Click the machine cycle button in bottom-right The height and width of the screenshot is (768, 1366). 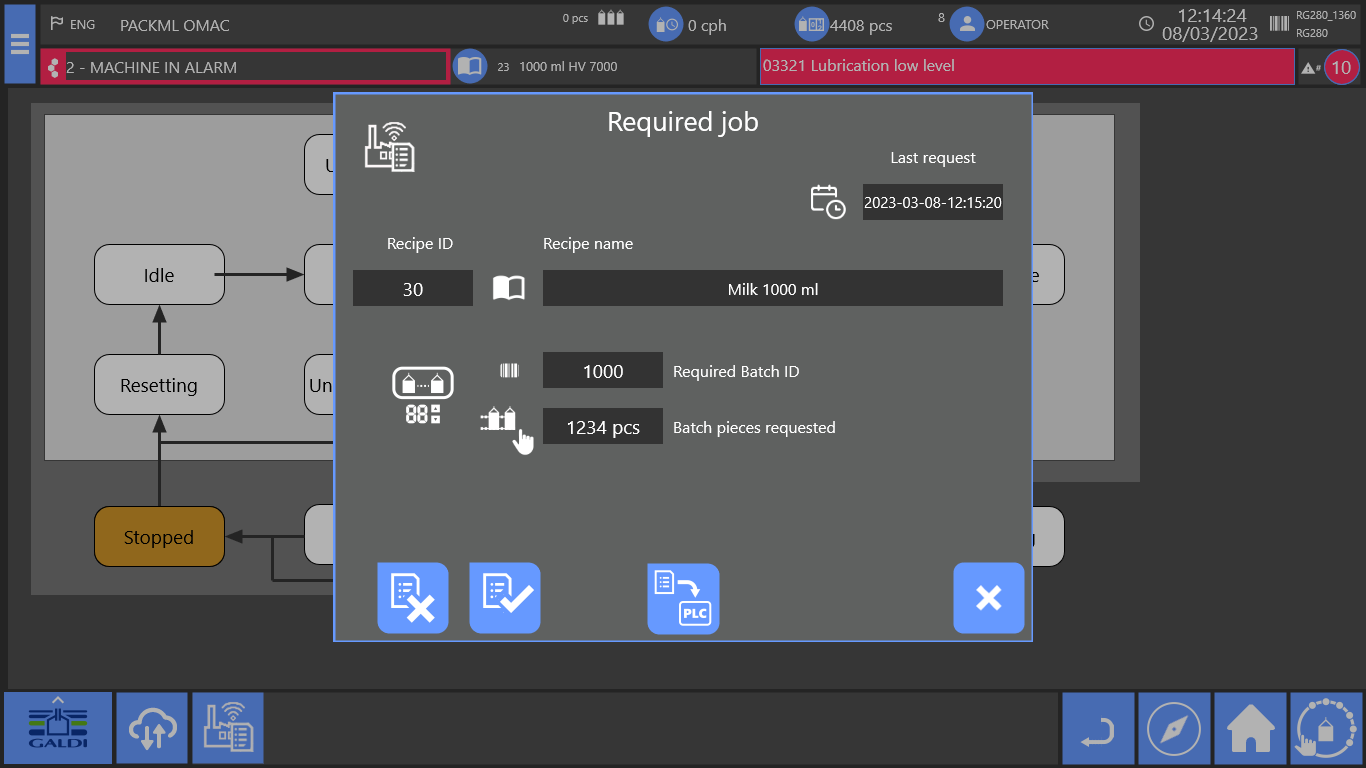1326,728
